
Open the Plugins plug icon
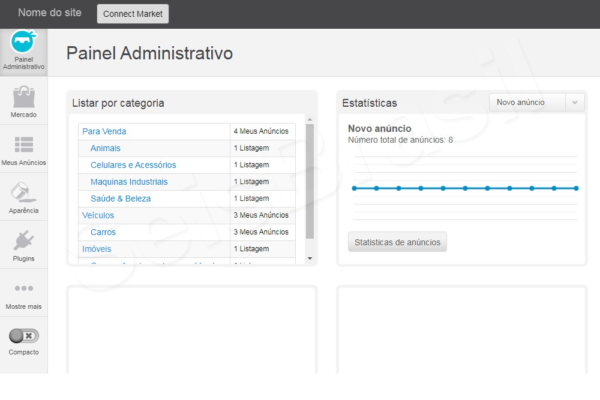tap(23, 241)
